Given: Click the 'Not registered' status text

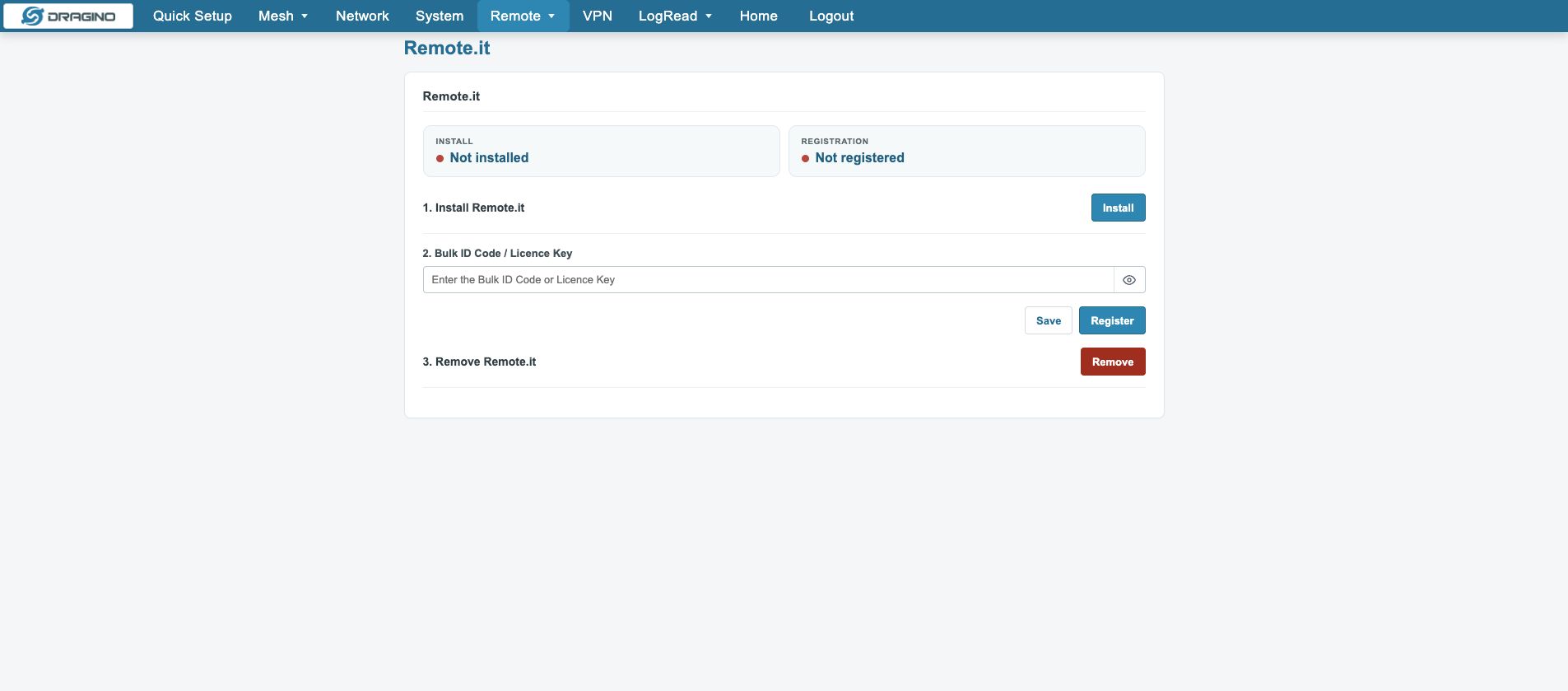Looking at the screenshot, I should tap(859, 158).
